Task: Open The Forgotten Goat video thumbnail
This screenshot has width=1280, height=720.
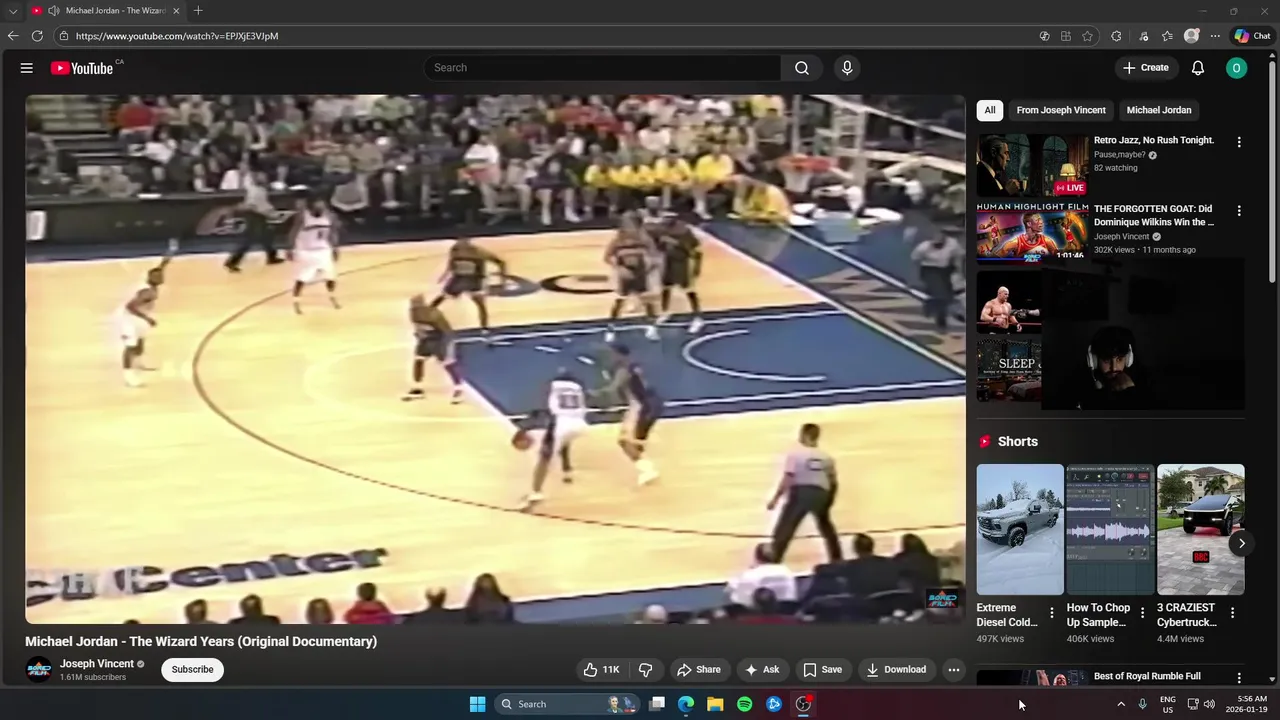Action: pyautogui.click(x=1032, y=232)
